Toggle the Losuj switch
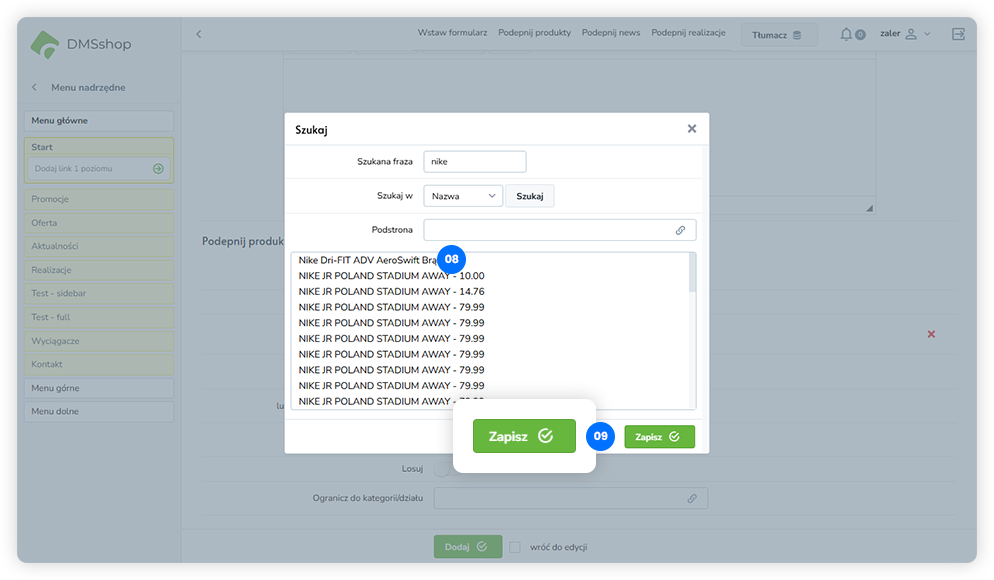Viewport: 994px width, 580px height. pos(440,469)
